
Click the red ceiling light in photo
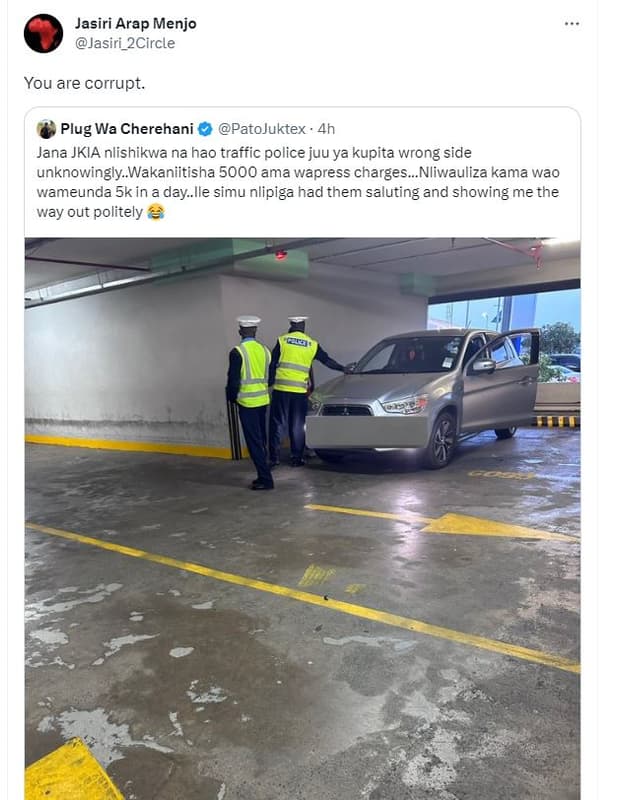click(281, 255)
